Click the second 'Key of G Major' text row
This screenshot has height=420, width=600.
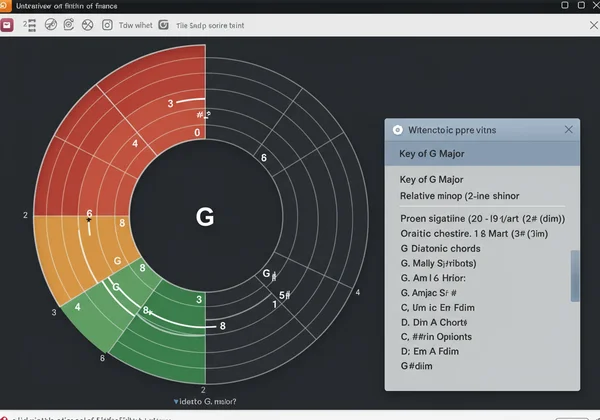tap(431, 179)
